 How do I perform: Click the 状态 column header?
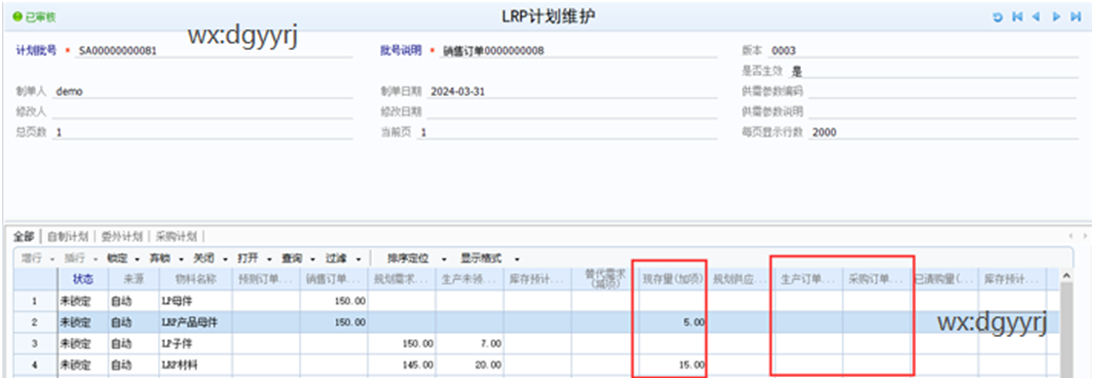coord(83,279)
